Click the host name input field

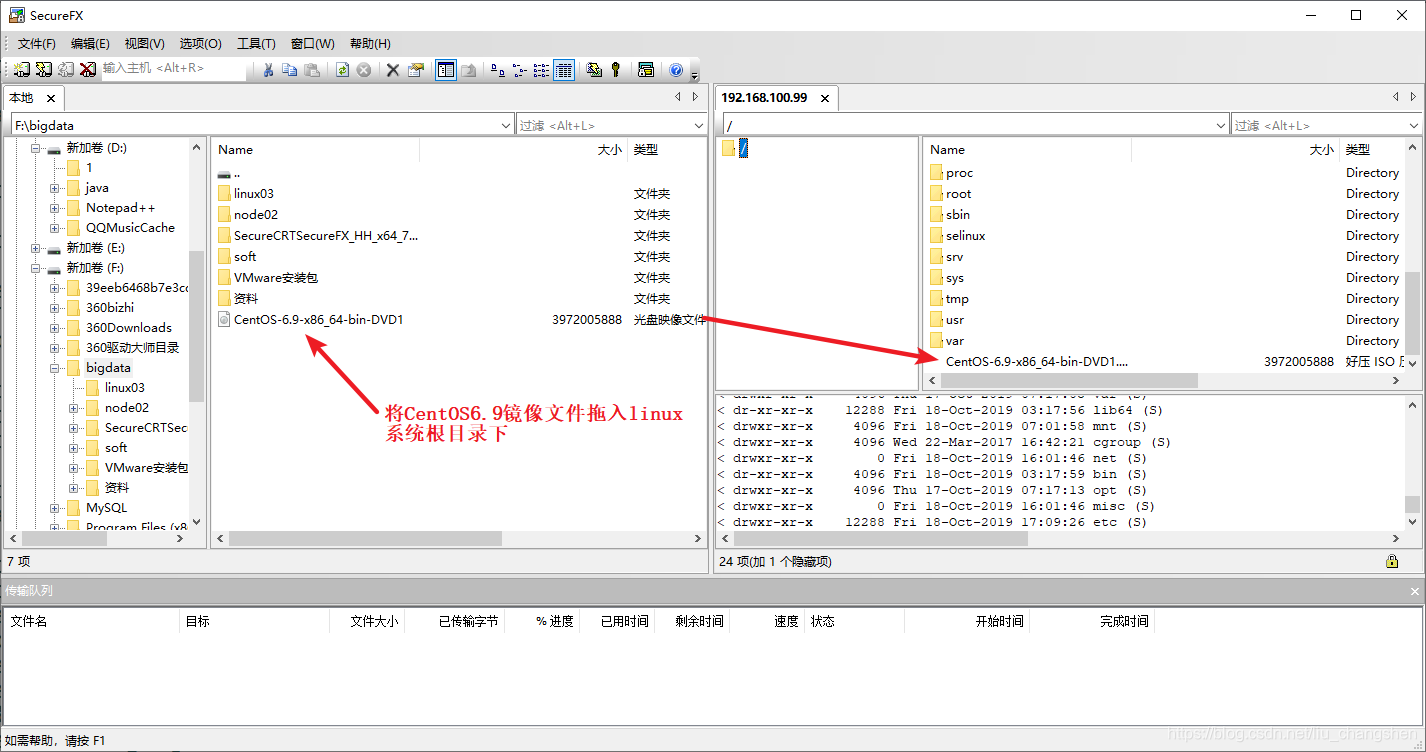pyautogui.click(x=174, y=68)
